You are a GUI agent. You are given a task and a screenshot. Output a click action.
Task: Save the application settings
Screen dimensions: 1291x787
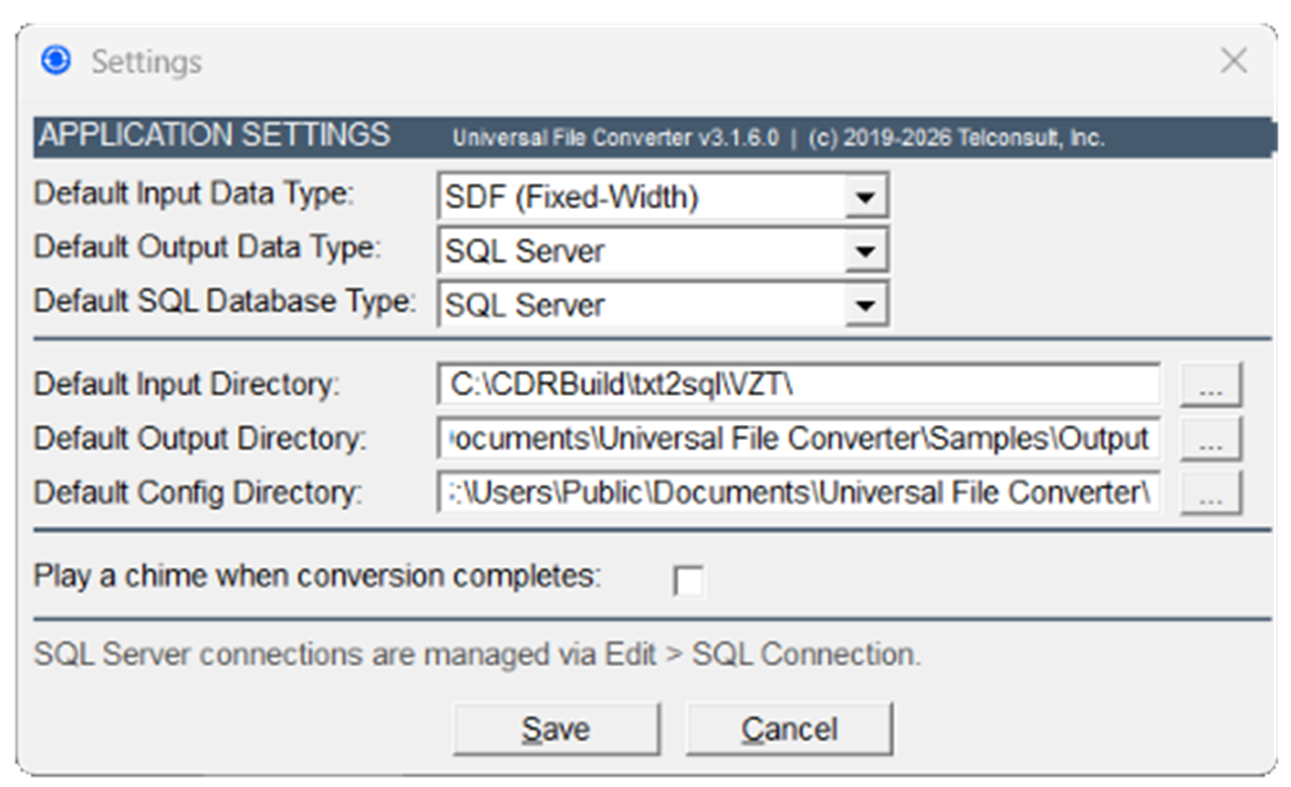556,729
